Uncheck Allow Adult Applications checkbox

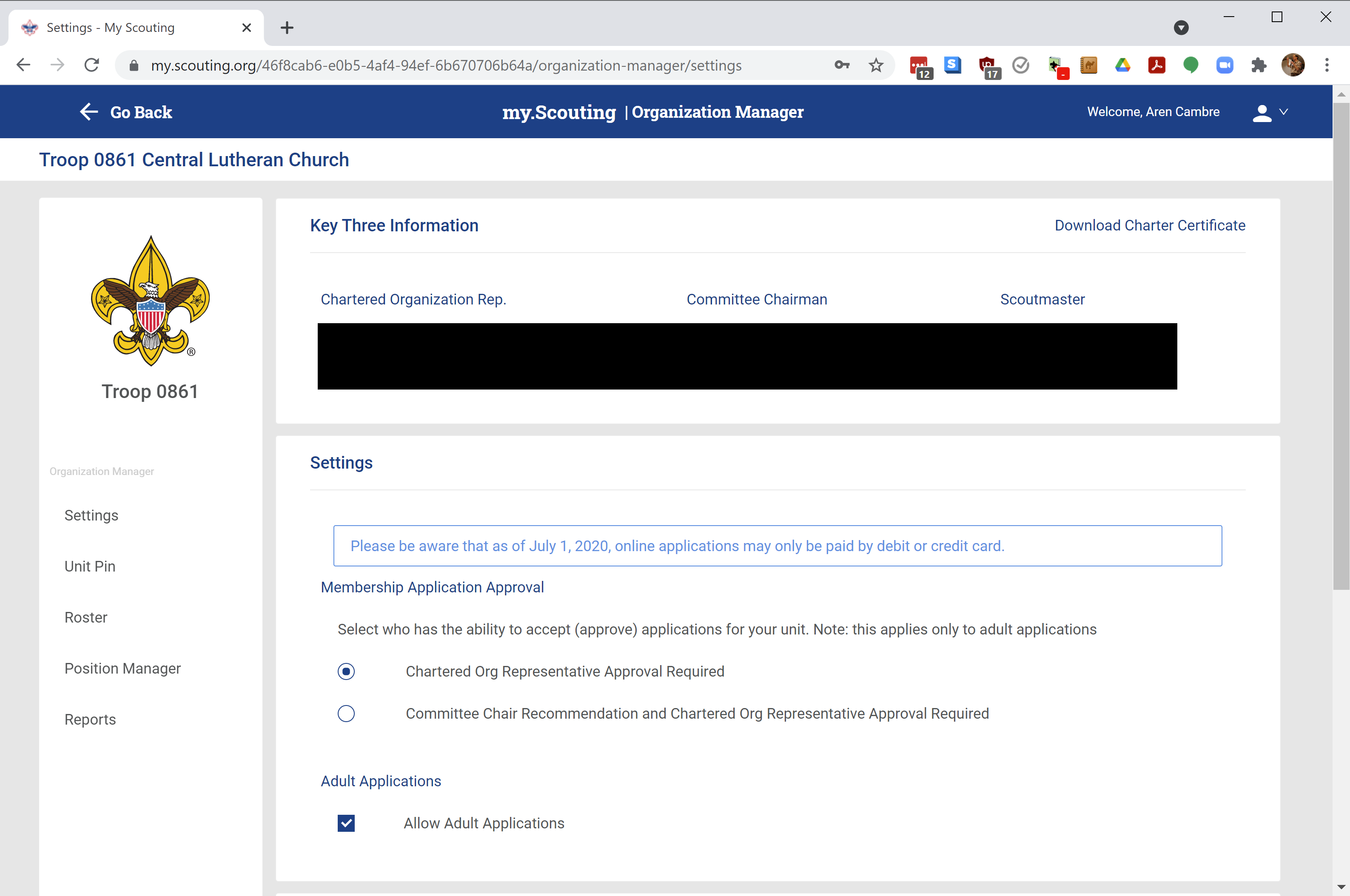346,823
